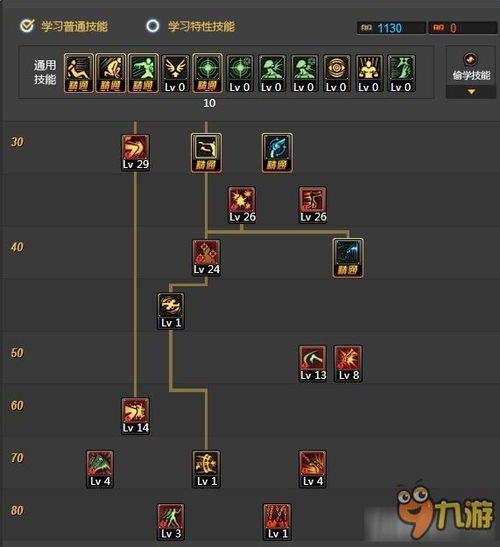This screenshot has width=500, height=547.
Task: Click the Lv 24 skill icon at level 40
Action: tap(207, 258)
